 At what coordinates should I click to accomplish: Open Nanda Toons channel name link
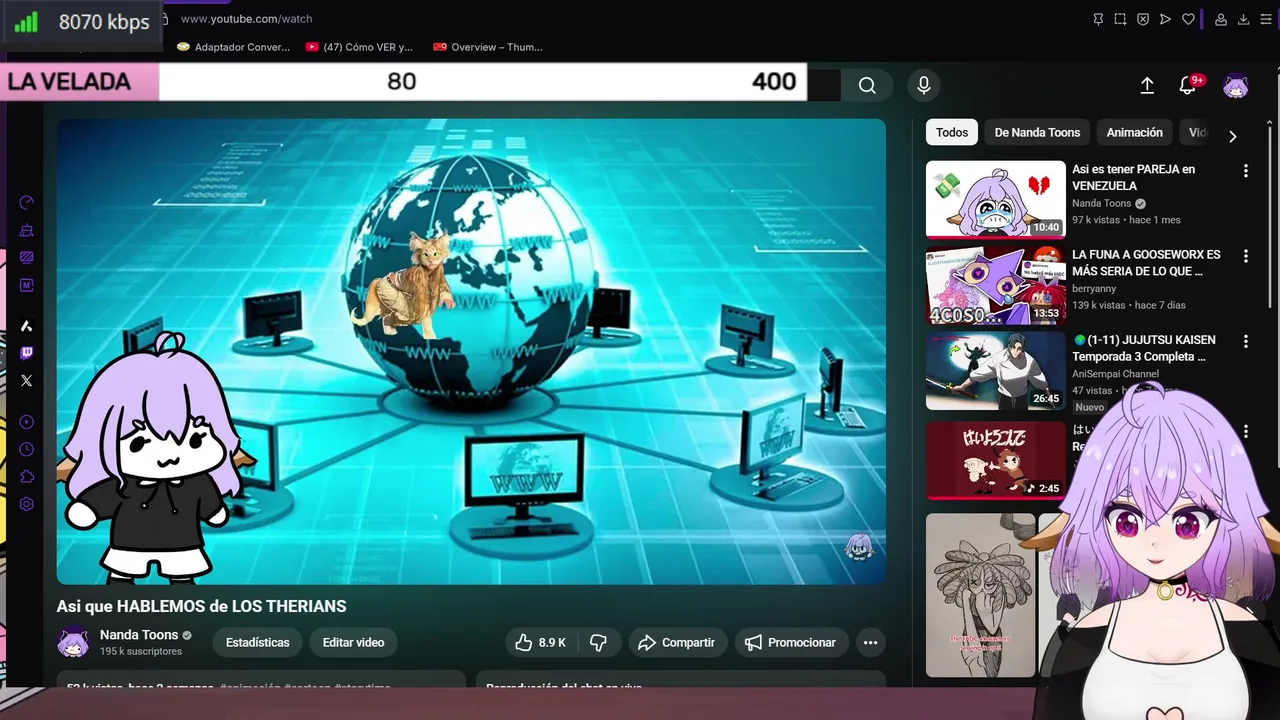pyautogui.click(x=139, y=635)
